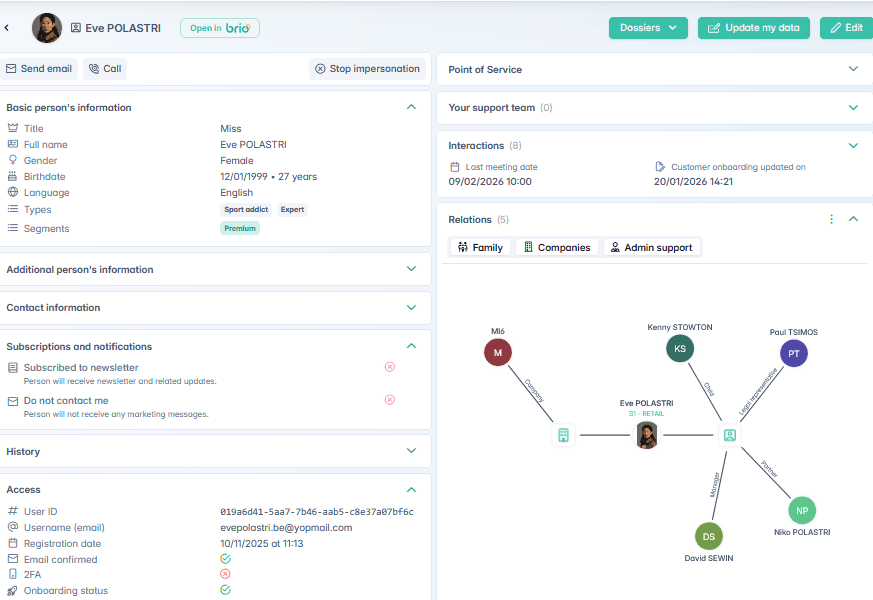873x600 pixels.
Task: Toggle the Subscribed to newsletter status
Action: tap(390, 367)
